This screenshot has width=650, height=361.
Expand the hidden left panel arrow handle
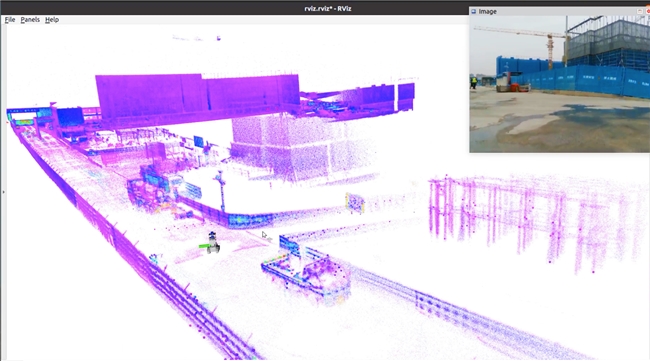pos(3,192)
